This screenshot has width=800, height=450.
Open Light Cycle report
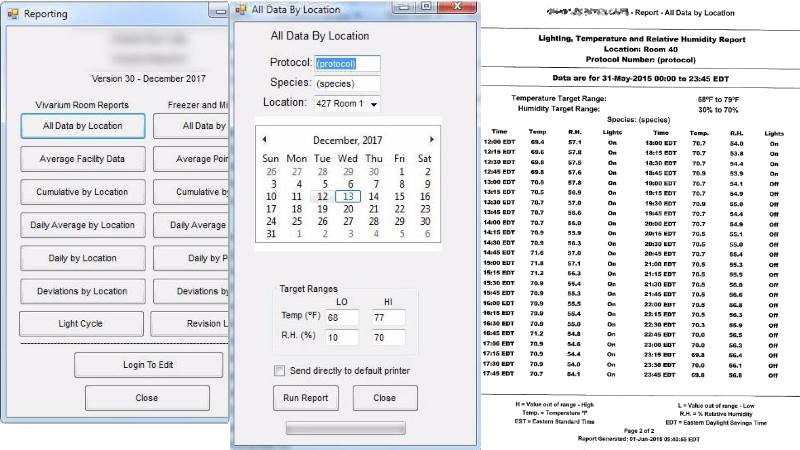pos(81,323)
